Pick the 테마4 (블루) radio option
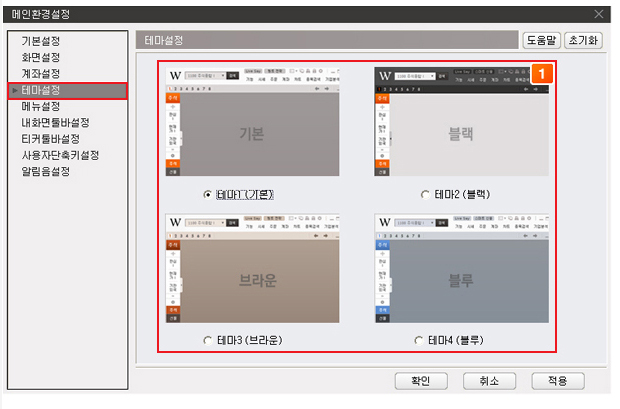Viewport: 620px width, 409px height. click(420, 340)
